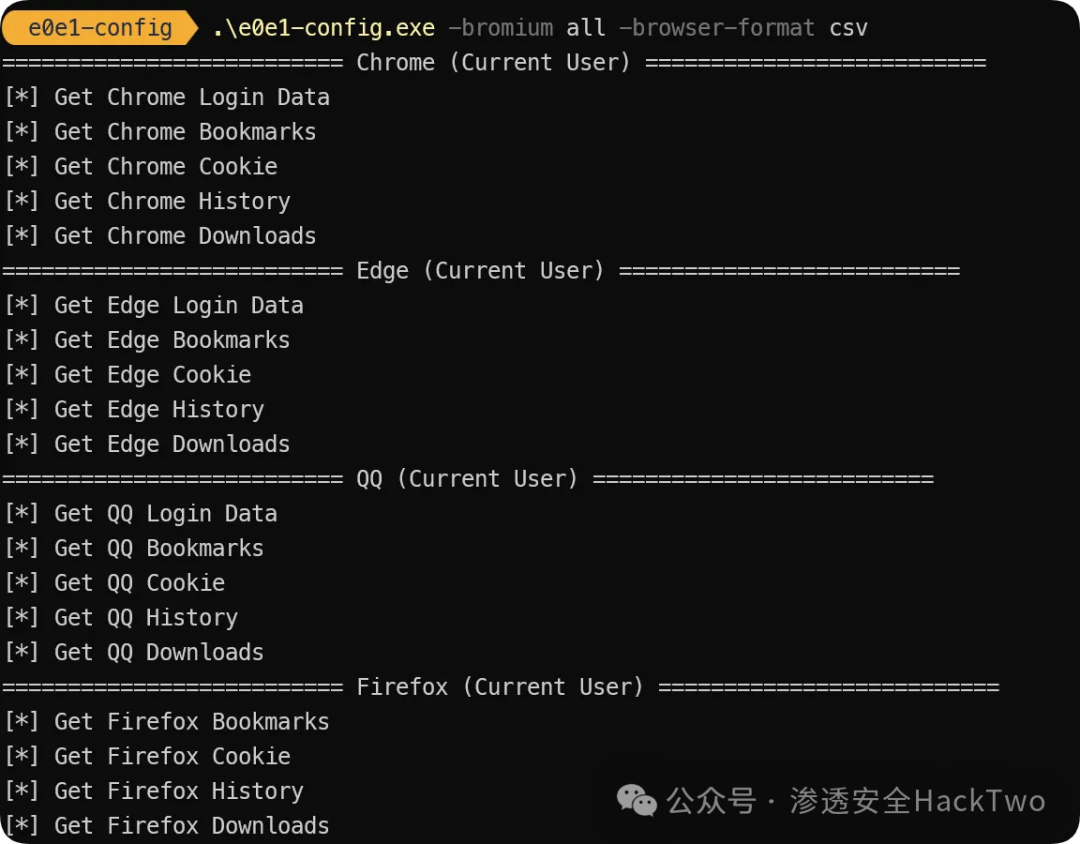Image resolution: width=1080 pixels, height=844 pixels.
Task: Click the csv argument in command
Action: point(848,28)
